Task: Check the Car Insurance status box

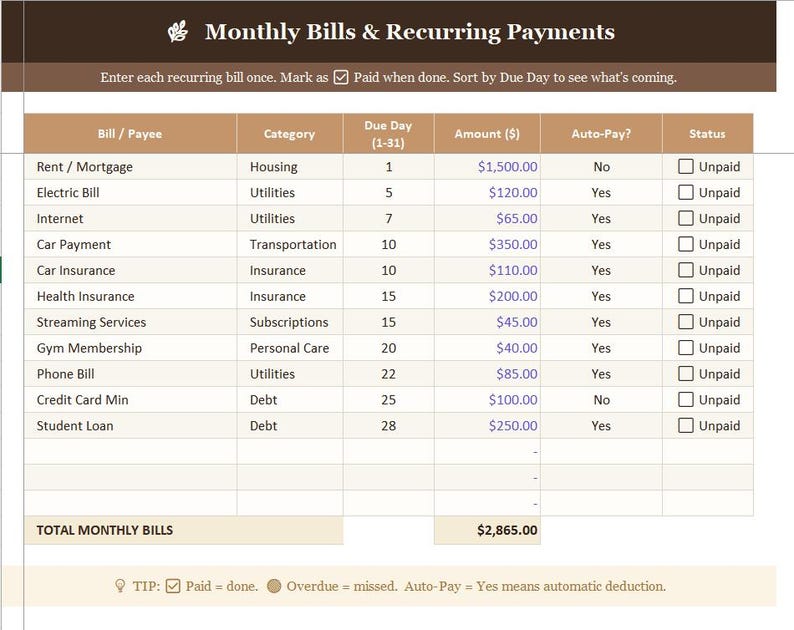Action: point(685,270)
